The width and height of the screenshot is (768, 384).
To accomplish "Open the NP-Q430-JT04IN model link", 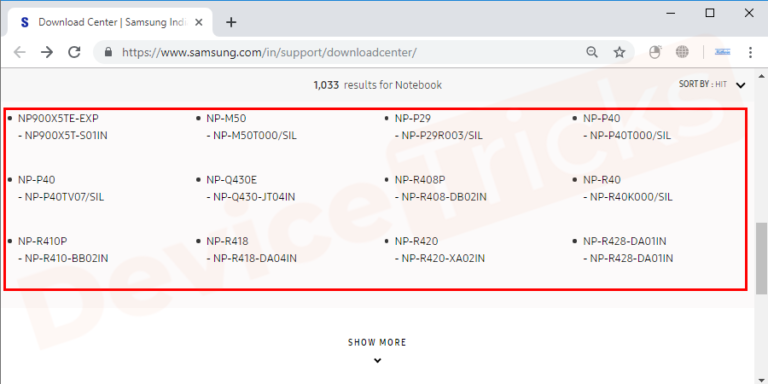I will 254,197.
